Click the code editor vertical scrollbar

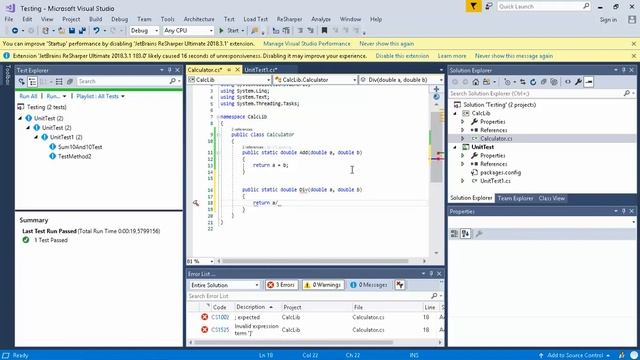(436, 147)
